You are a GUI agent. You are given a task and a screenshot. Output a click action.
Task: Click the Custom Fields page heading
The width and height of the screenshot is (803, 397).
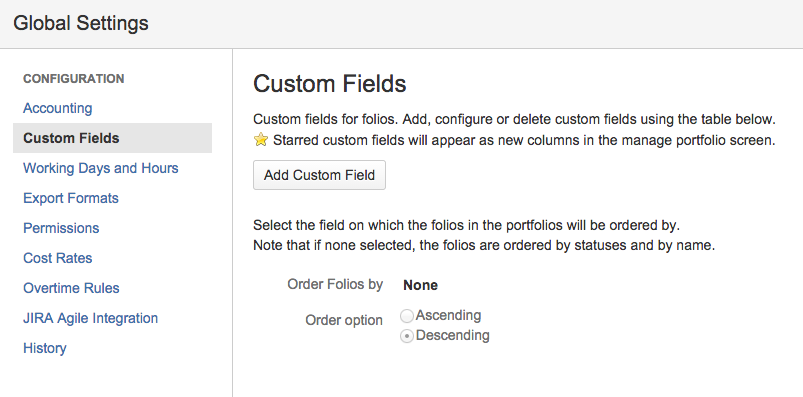tap(329, 83)
